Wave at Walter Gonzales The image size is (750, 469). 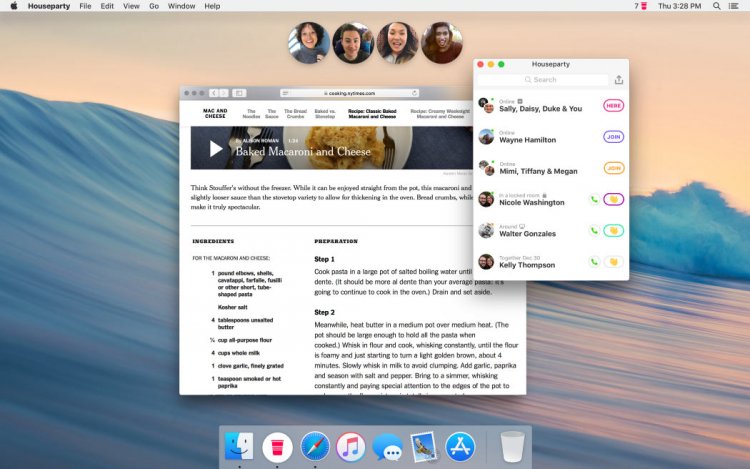pyautogui.click(x=614, y=231)
